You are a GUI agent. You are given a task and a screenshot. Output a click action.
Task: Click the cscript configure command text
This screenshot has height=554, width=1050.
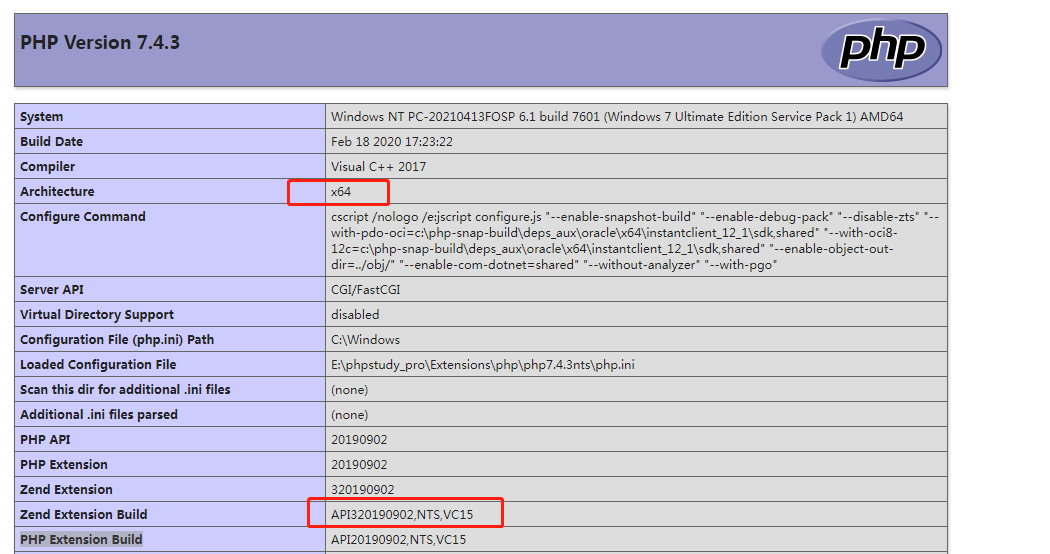(635, 240)
